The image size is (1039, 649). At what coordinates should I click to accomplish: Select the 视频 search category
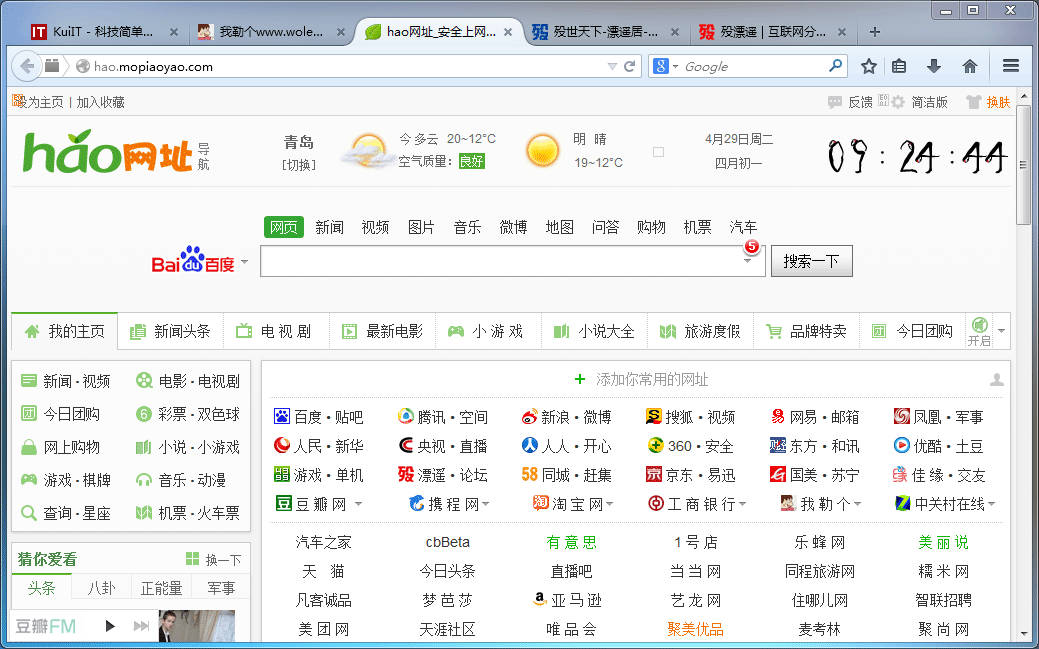click(x=375, y=227)
